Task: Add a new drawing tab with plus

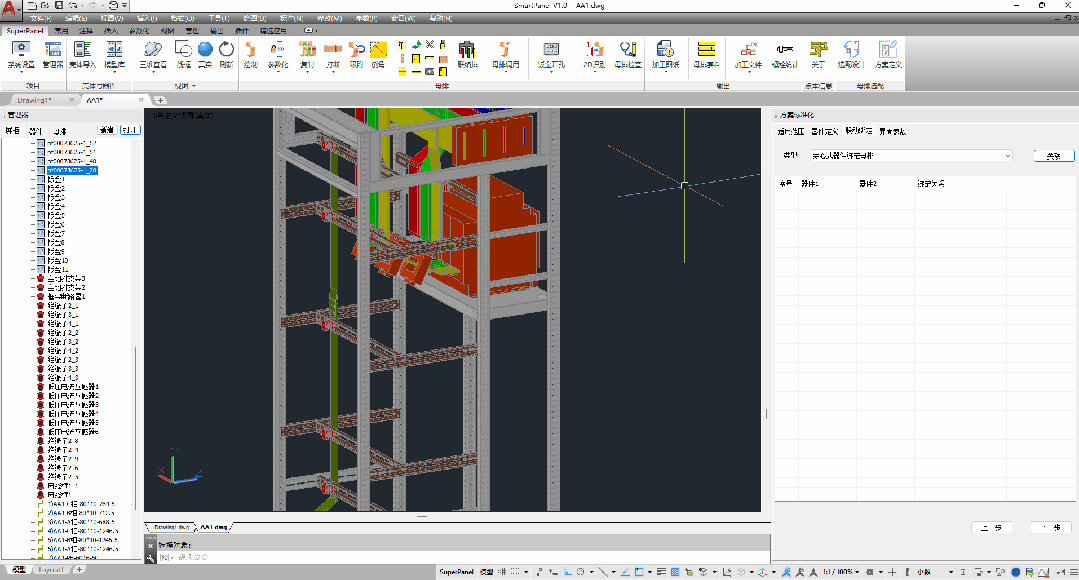Action: (160, 100)
